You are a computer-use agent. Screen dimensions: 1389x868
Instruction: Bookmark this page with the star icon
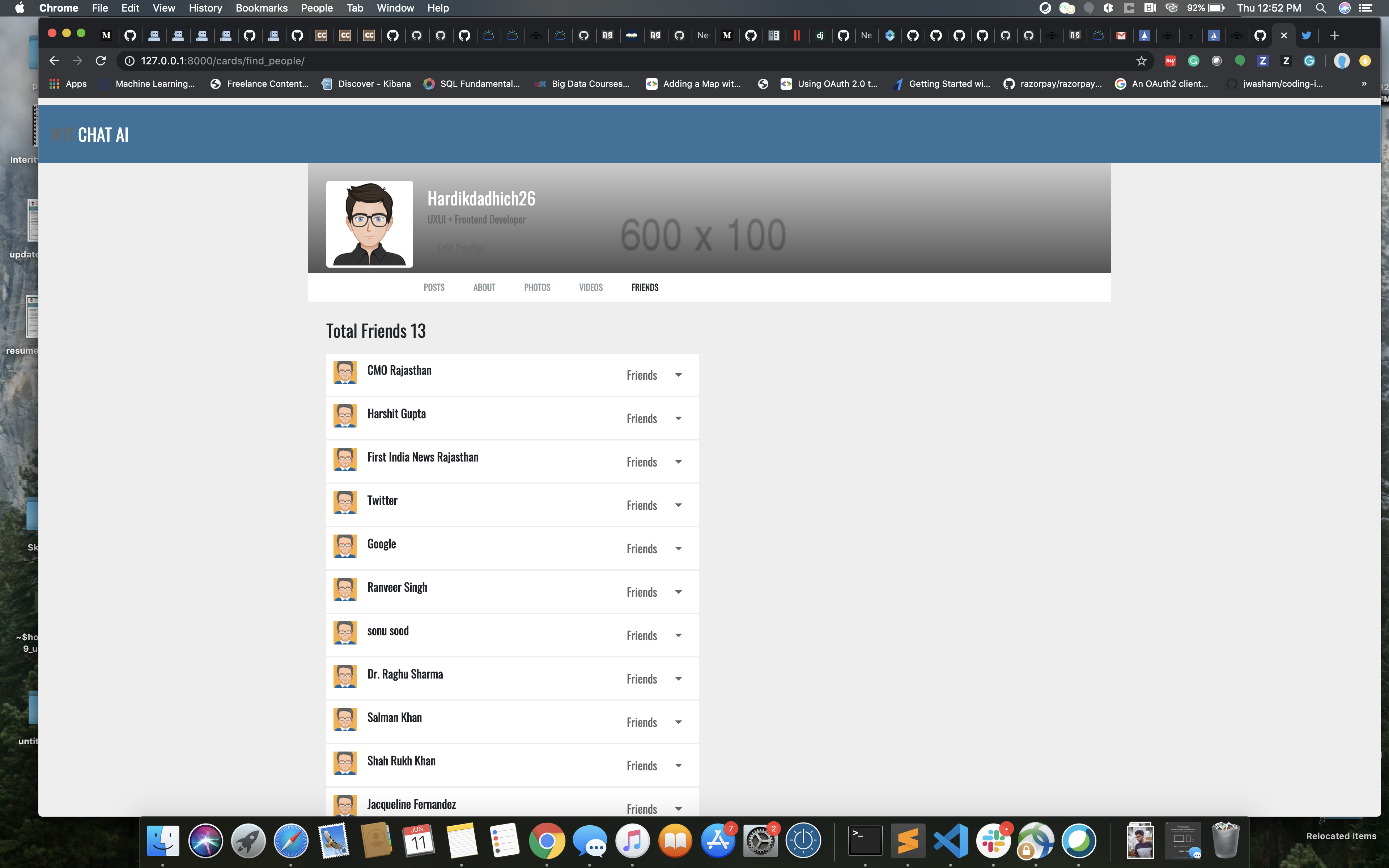1141,61
